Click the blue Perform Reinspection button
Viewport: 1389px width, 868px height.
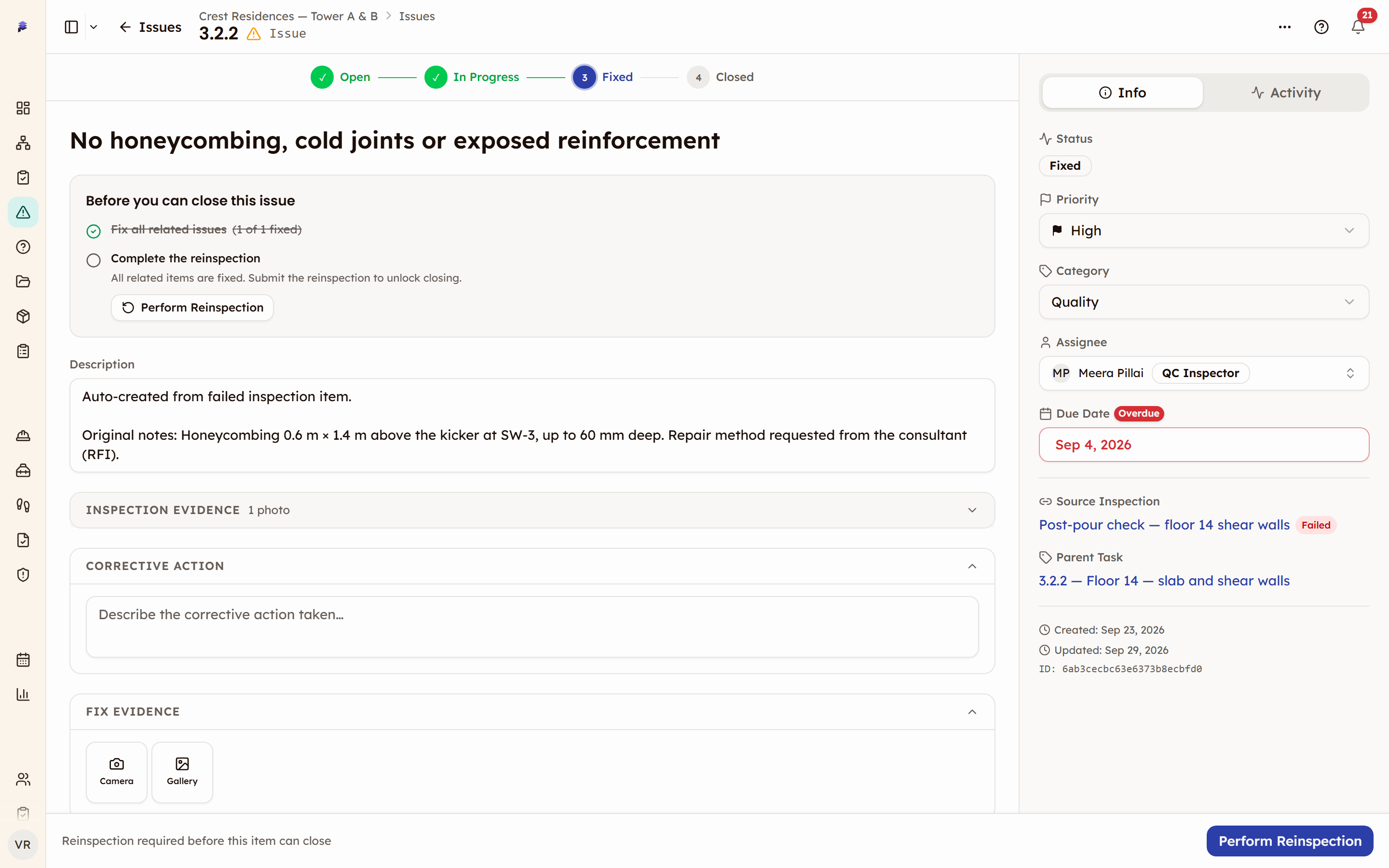pyautogui.click(x=1290, y=841)
